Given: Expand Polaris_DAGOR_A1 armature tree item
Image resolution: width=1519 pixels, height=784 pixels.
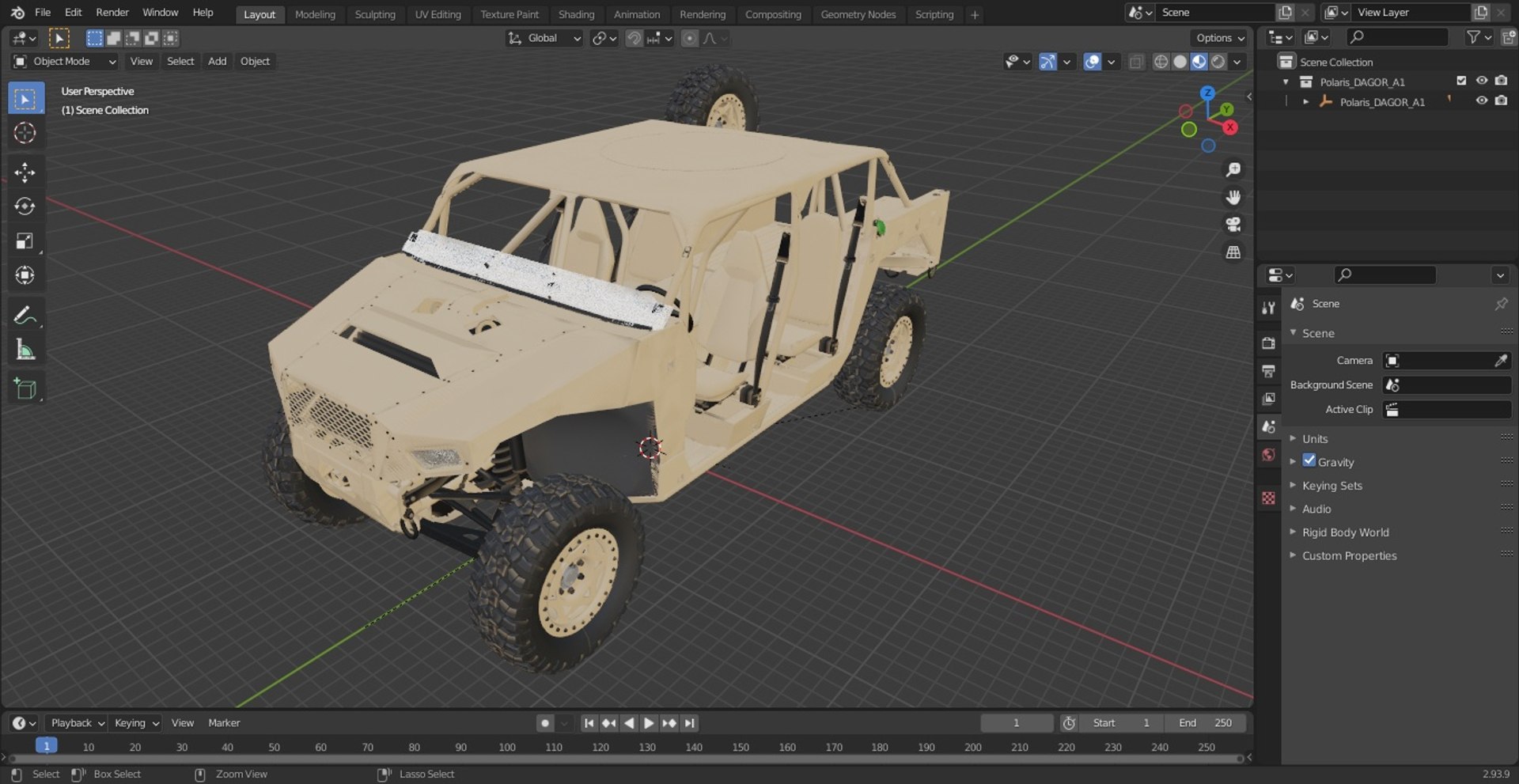Looking at the screenshot, I should click(x=1305, y=102).
